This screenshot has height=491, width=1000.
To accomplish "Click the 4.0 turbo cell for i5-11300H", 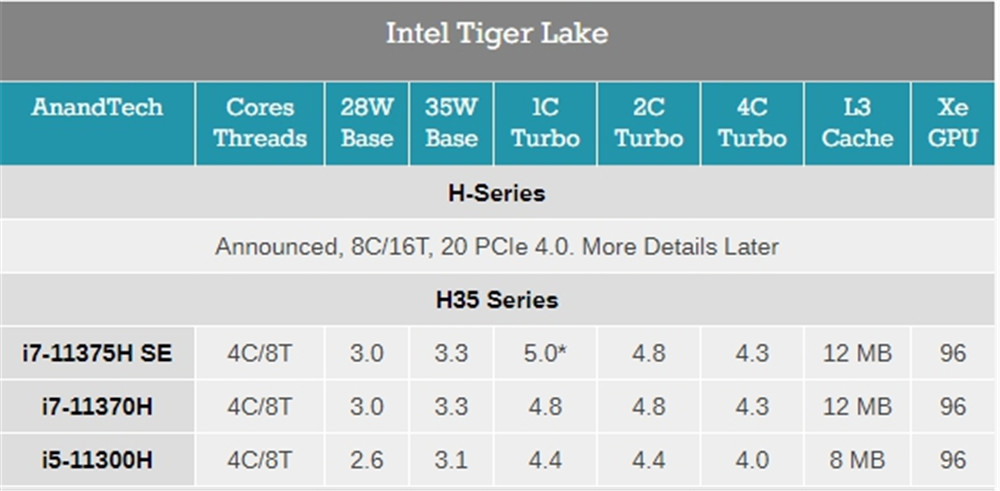I will 753,460.
